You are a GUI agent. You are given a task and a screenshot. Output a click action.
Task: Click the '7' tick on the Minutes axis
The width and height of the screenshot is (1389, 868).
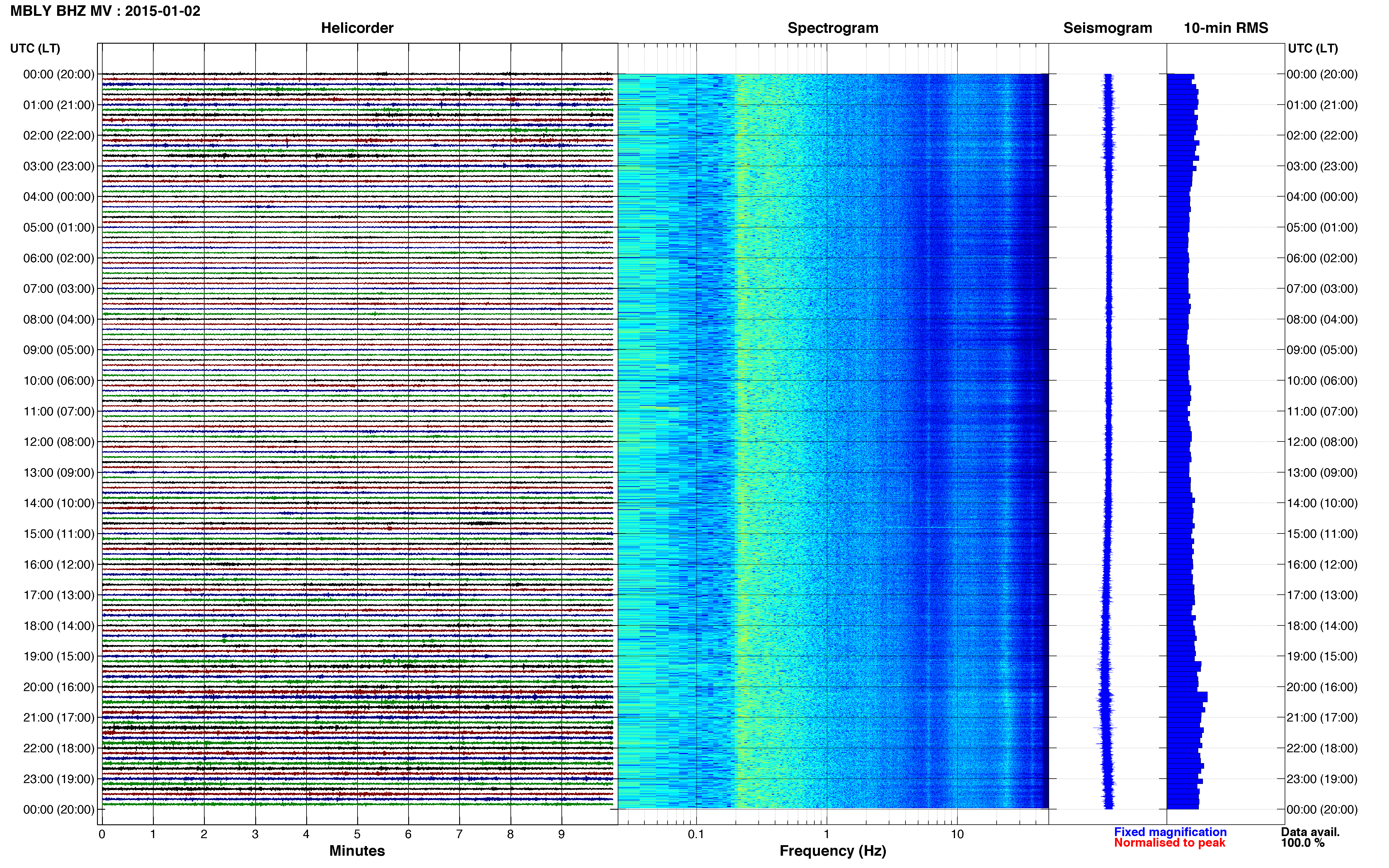click(459, 834)
